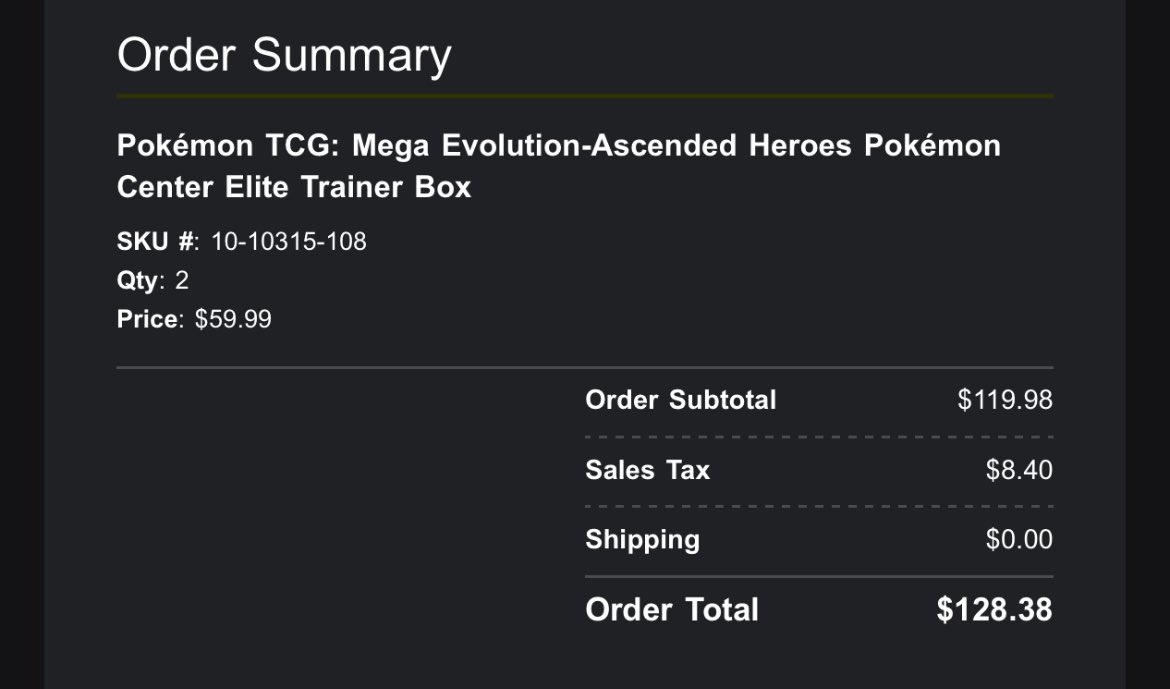1170x689 pixels.
Task: Select the shipping cost $0.00
Action: tap(1019, 539)
